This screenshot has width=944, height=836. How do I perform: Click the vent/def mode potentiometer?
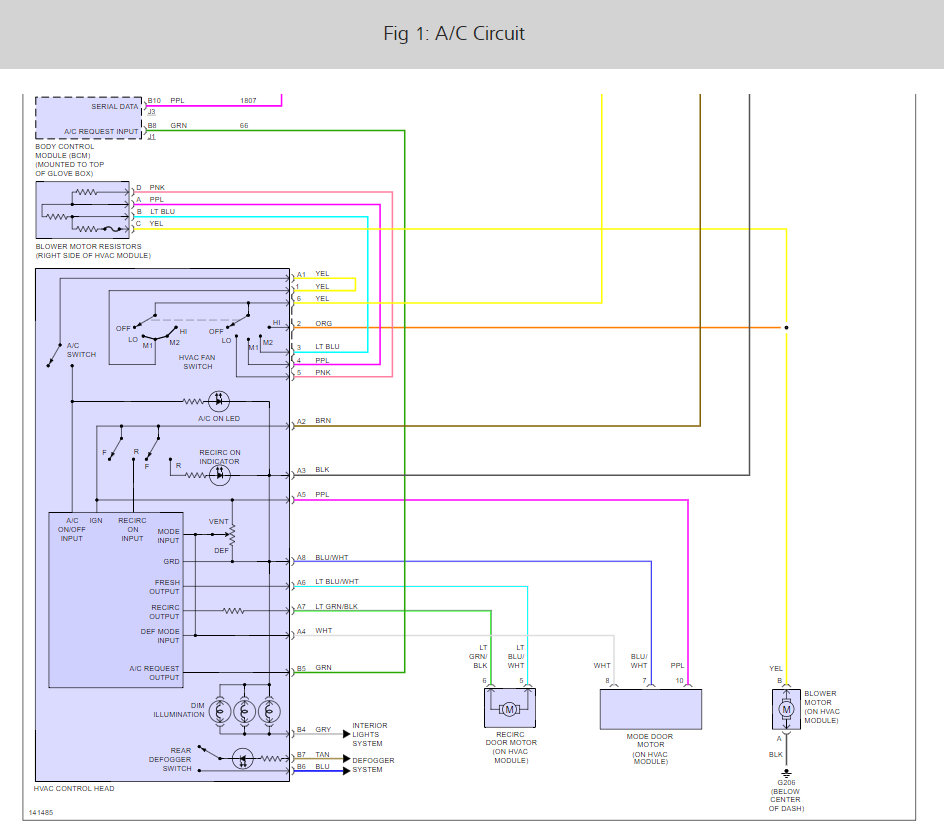[232, 534]
